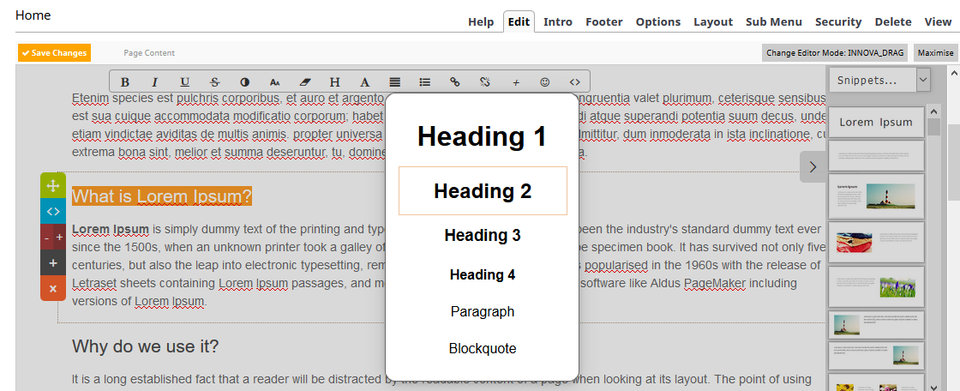Screen dimensions: 960x391
Task: Select the Blockquote format option
Action: click(x=482, y=349)
